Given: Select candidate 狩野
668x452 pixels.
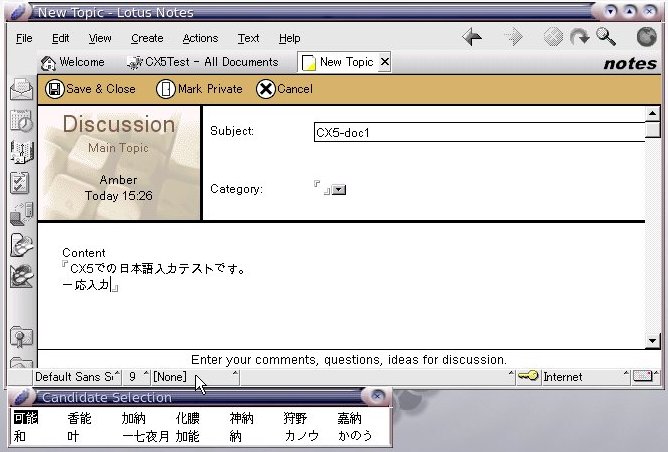Looking at the screenshot, I should click(x=295, y=418).
